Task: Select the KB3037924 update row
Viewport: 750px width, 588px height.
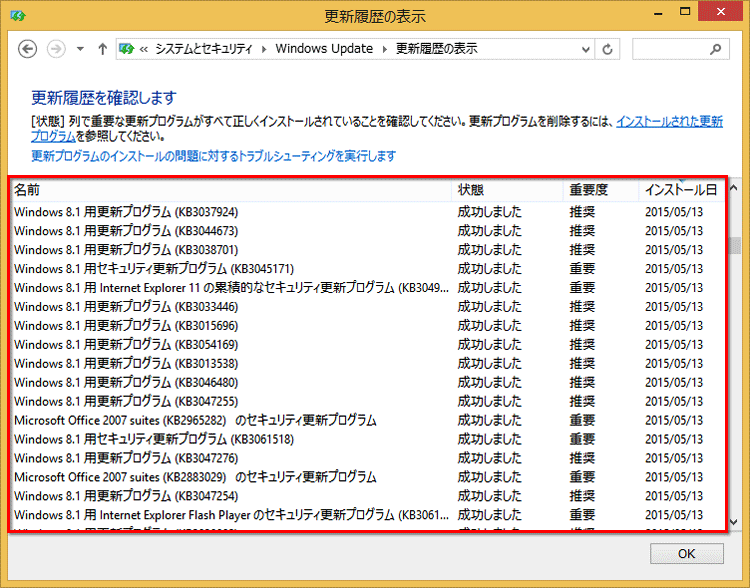Action: (126, 212)
